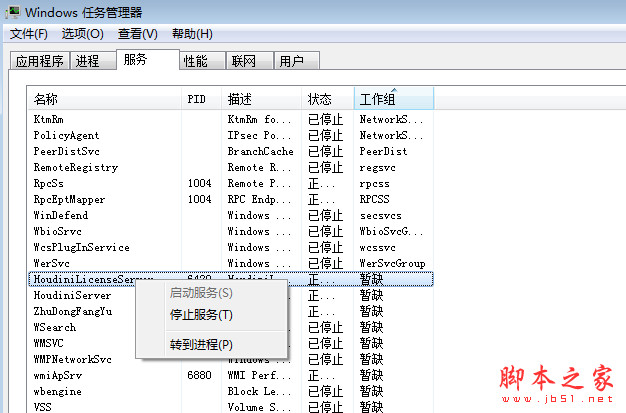626x413 pixels.
Task: Select the WerSvc service row
Action: (231, 263)
